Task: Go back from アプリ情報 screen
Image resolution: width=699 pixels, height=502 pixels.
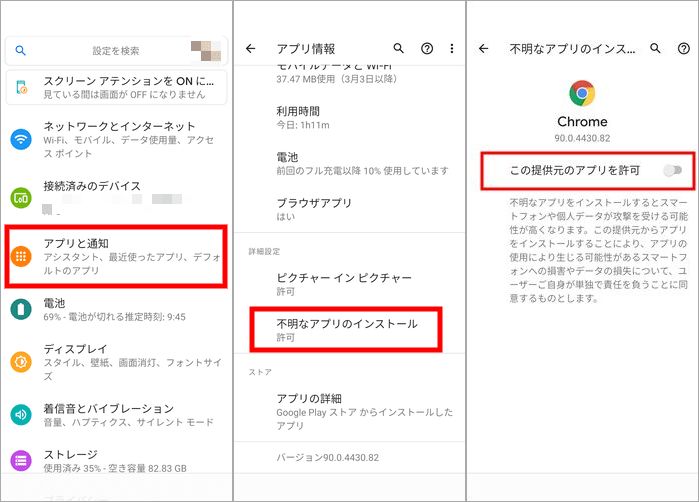Action: 251,49
